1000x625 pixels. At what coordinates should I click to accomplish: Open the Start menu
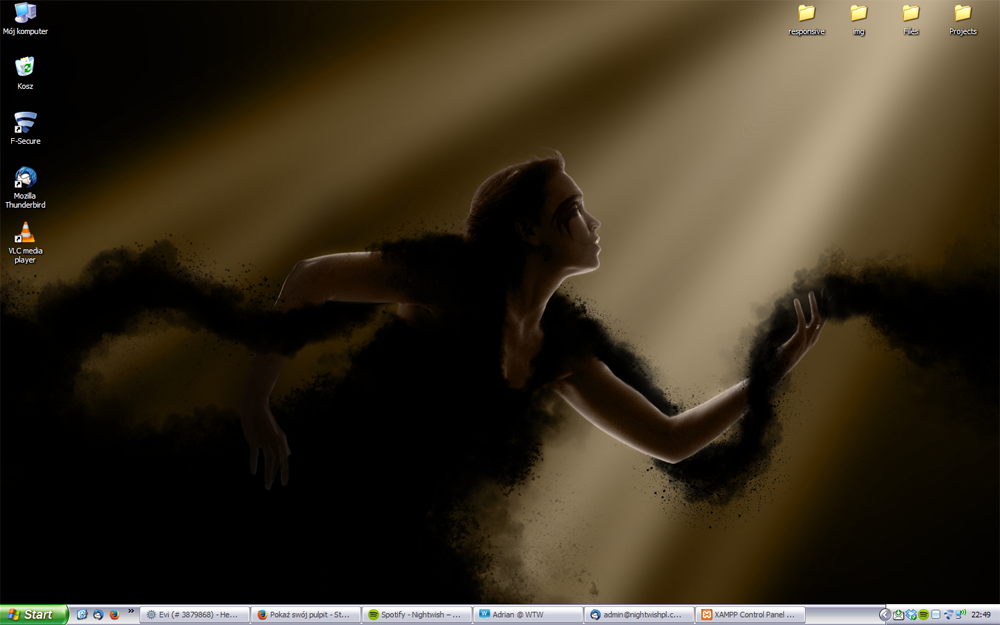pyautogui.click(x=33, y=615)
